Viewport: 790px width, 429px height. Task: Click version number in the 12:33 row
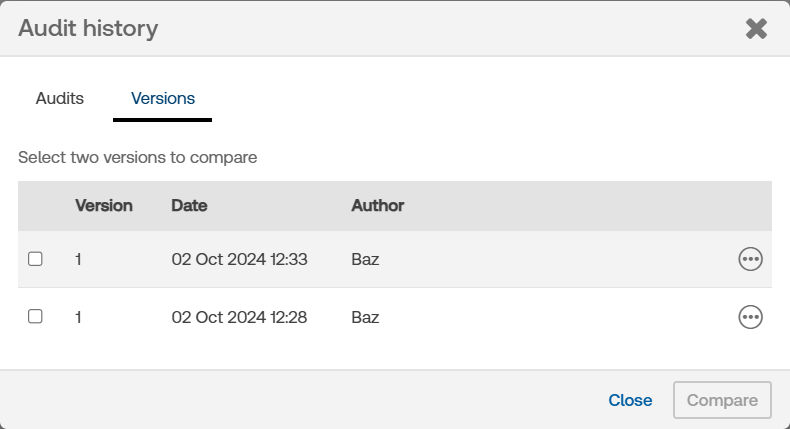(x=78, y=259)
